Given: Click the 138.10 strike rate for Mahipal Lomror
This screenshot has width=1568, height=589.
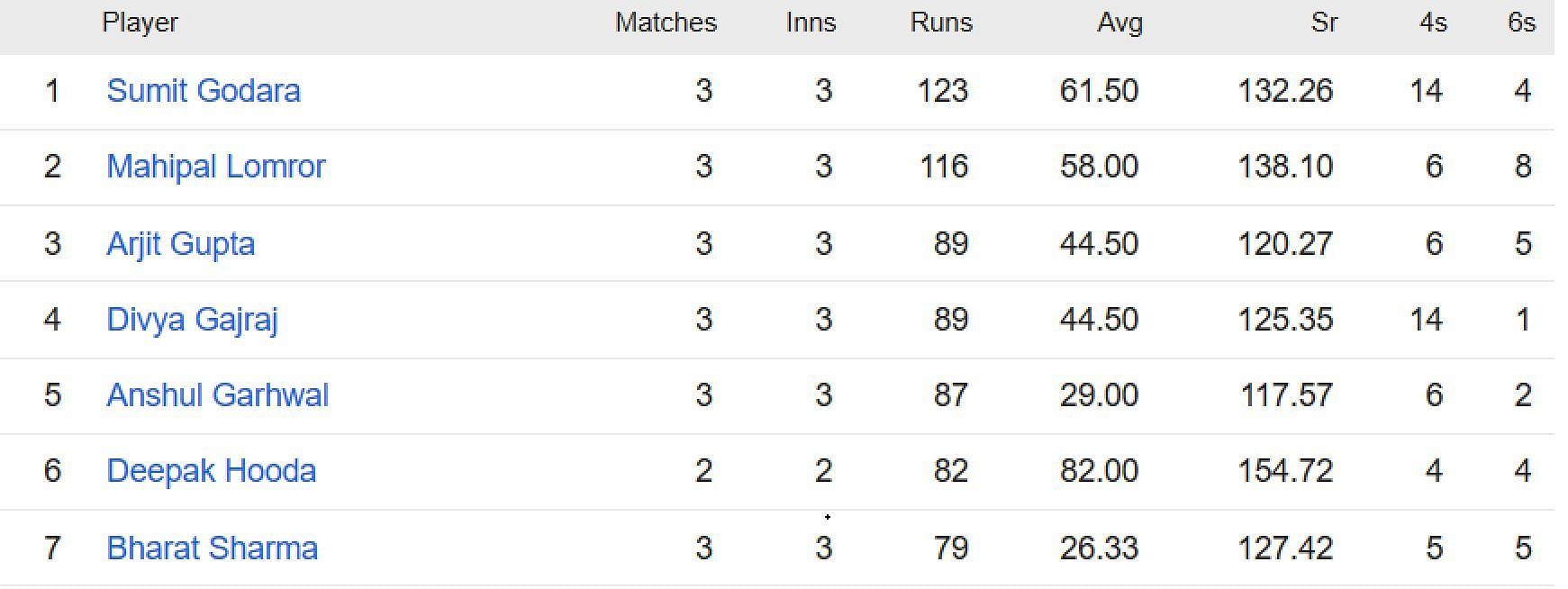Looking at the screenshot, I should pos(1285,167).
